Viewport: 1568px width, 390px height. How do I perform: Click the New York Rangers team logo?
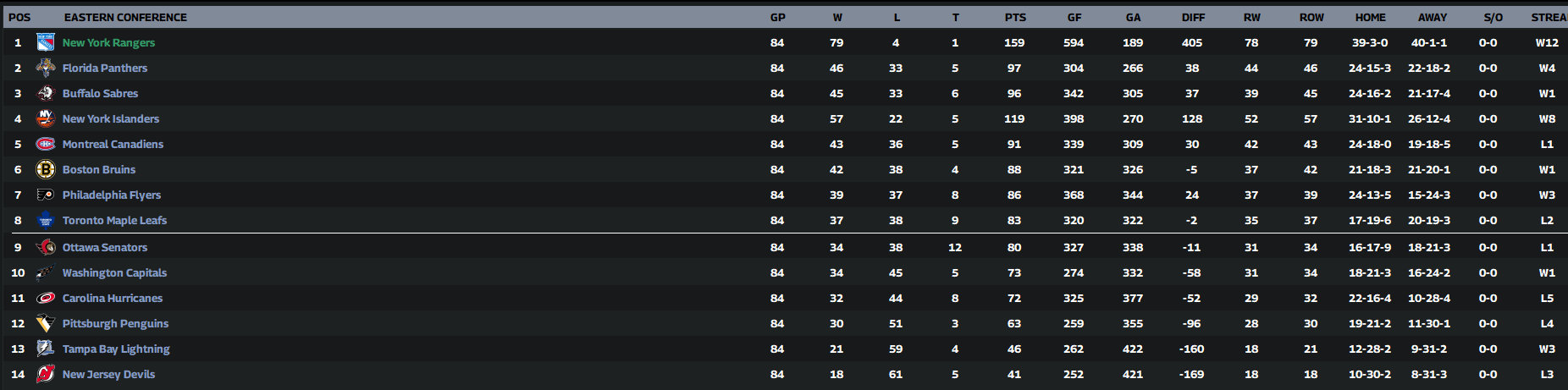[46, 42]
